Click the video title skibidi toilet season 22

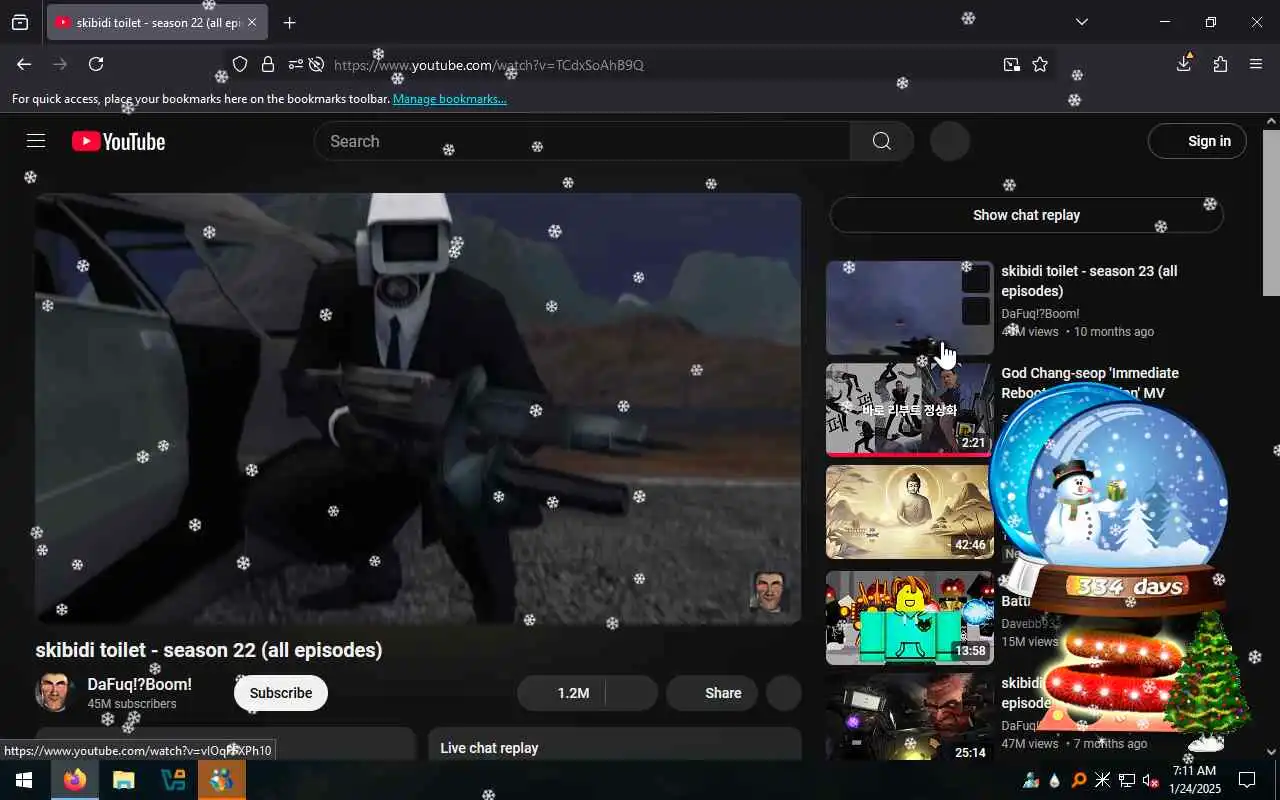tap(209, 650)
